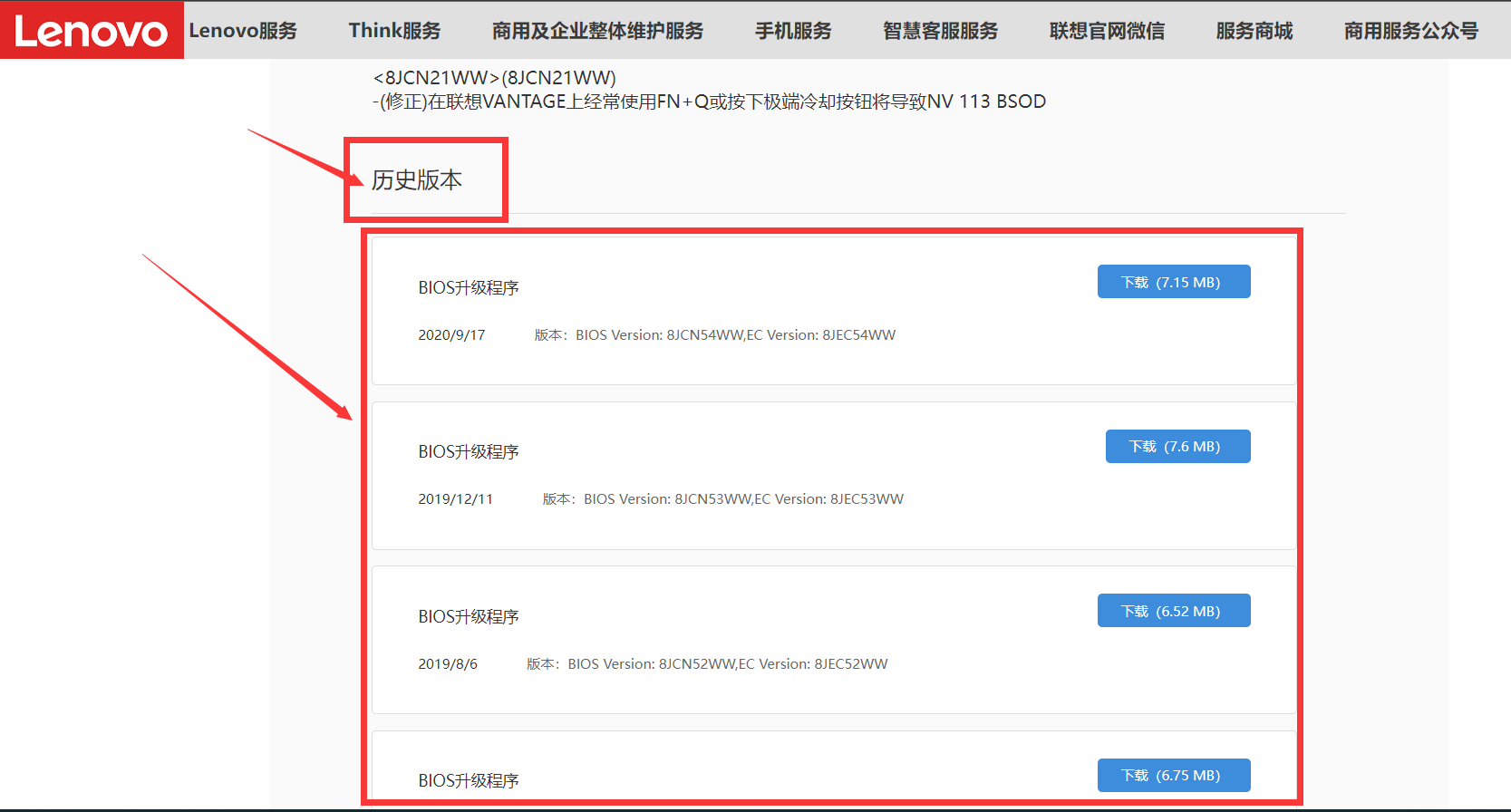This screenshot has width=1511, height=812.
Task: Open the 智慧客服服务 menu
Action: tap(940, 31)
